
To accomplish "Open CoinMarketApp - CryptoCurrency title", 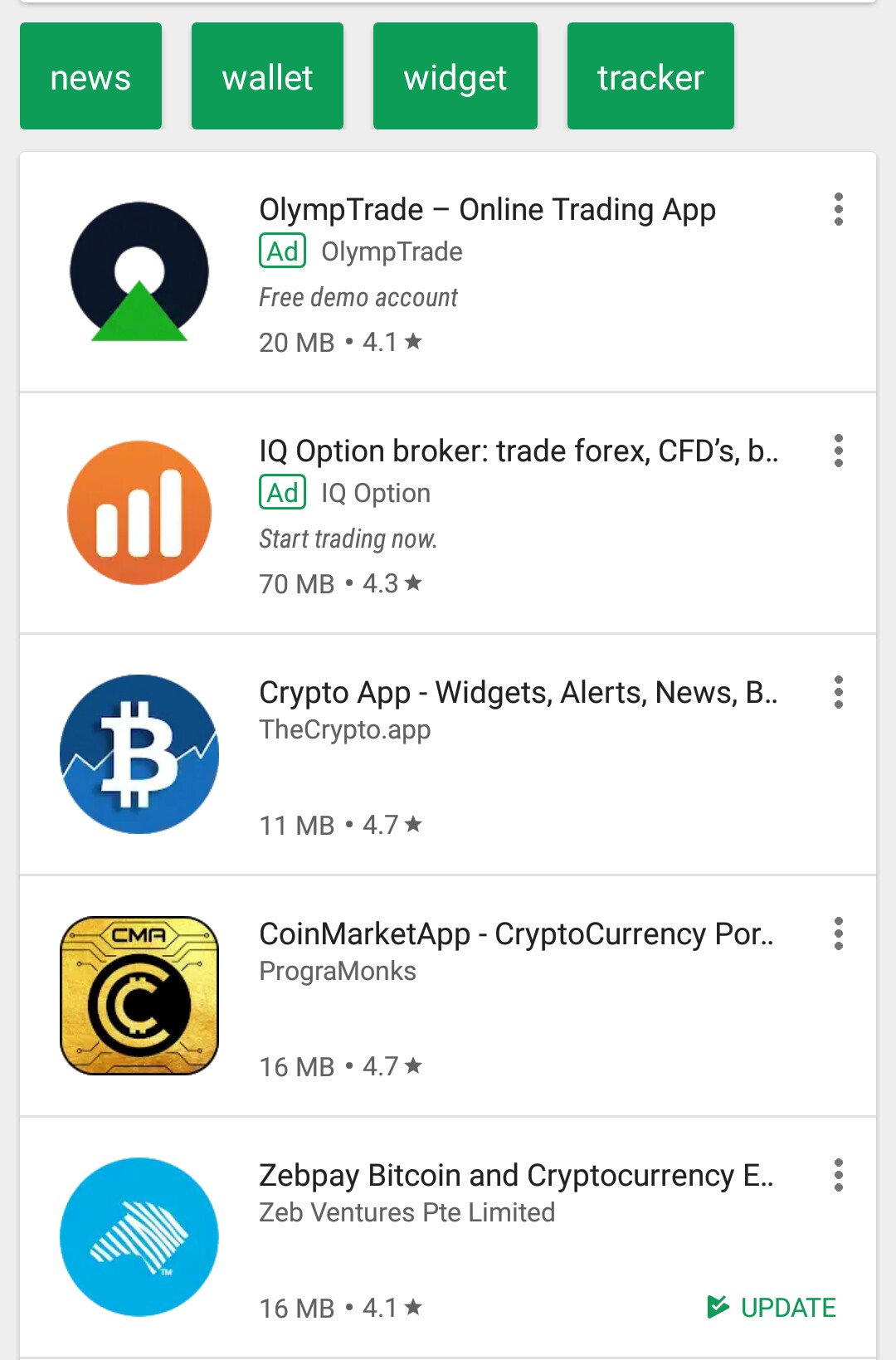I will 516,933.
